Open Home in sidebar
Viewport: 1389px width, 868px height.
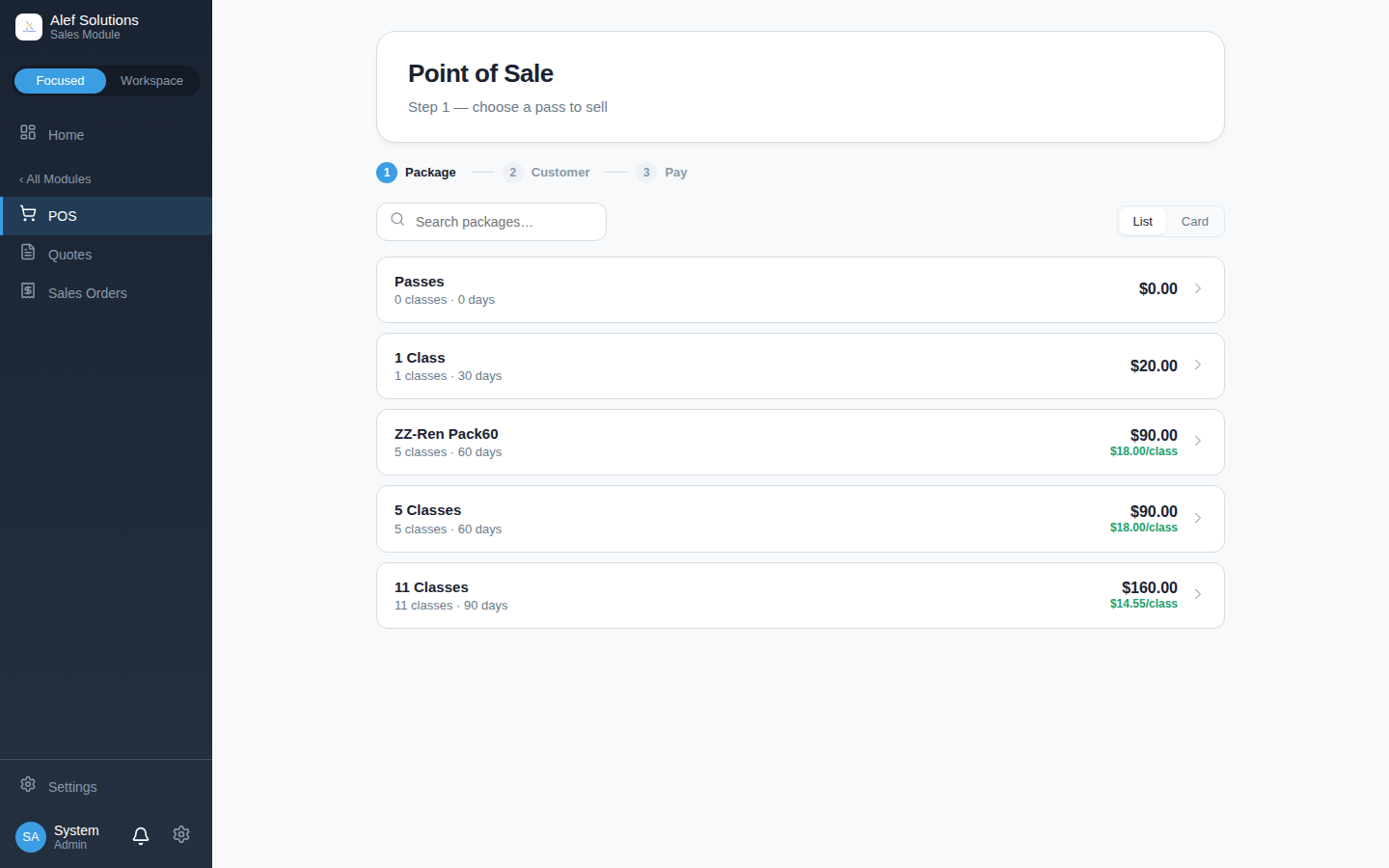(x=106, y=135)
